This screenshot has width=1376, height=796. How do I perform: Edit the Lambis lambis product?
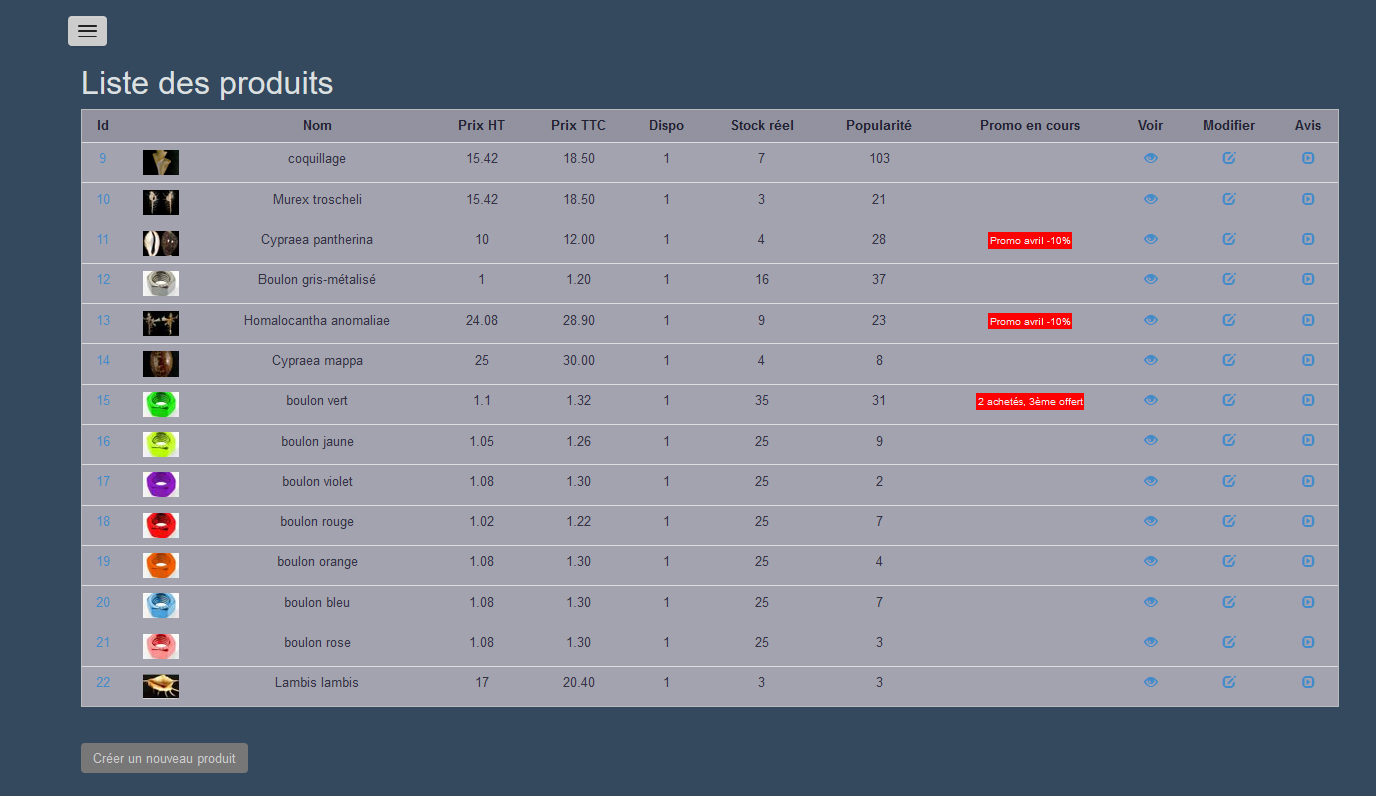tap(1229, 682)
